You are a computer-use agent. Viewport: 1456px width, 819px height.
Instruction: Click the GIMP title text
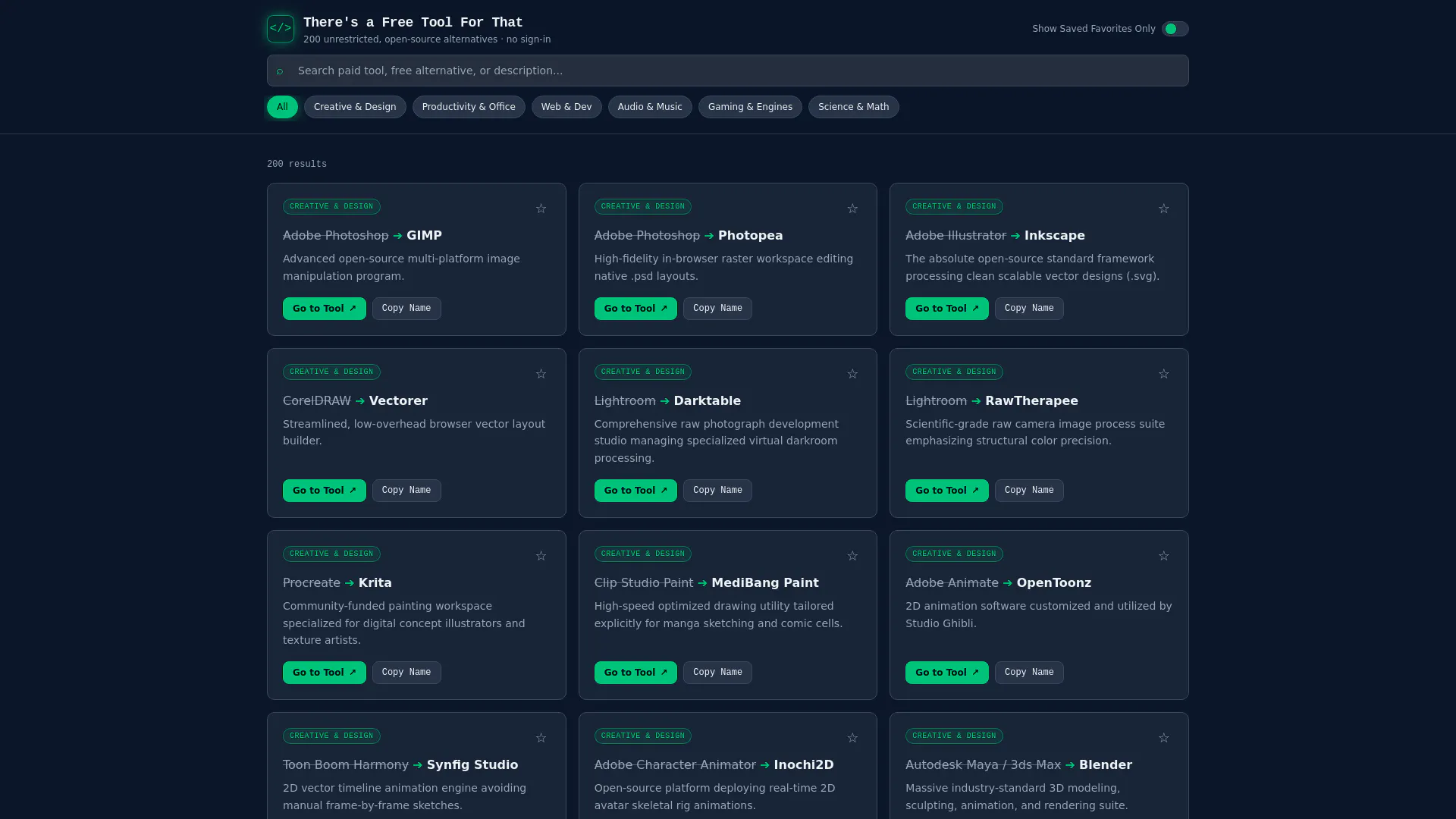(424, 236)
